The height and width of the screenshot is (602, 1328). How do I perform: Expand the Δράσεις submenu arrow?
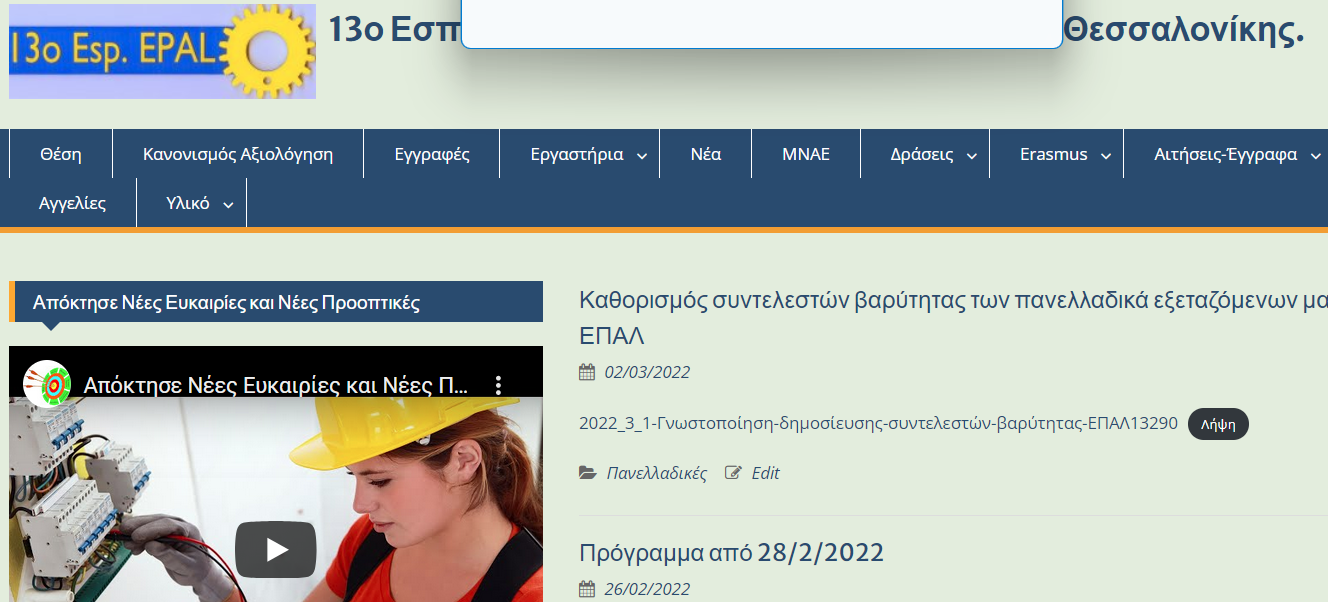pyautogui.click(x=972, y=155)
